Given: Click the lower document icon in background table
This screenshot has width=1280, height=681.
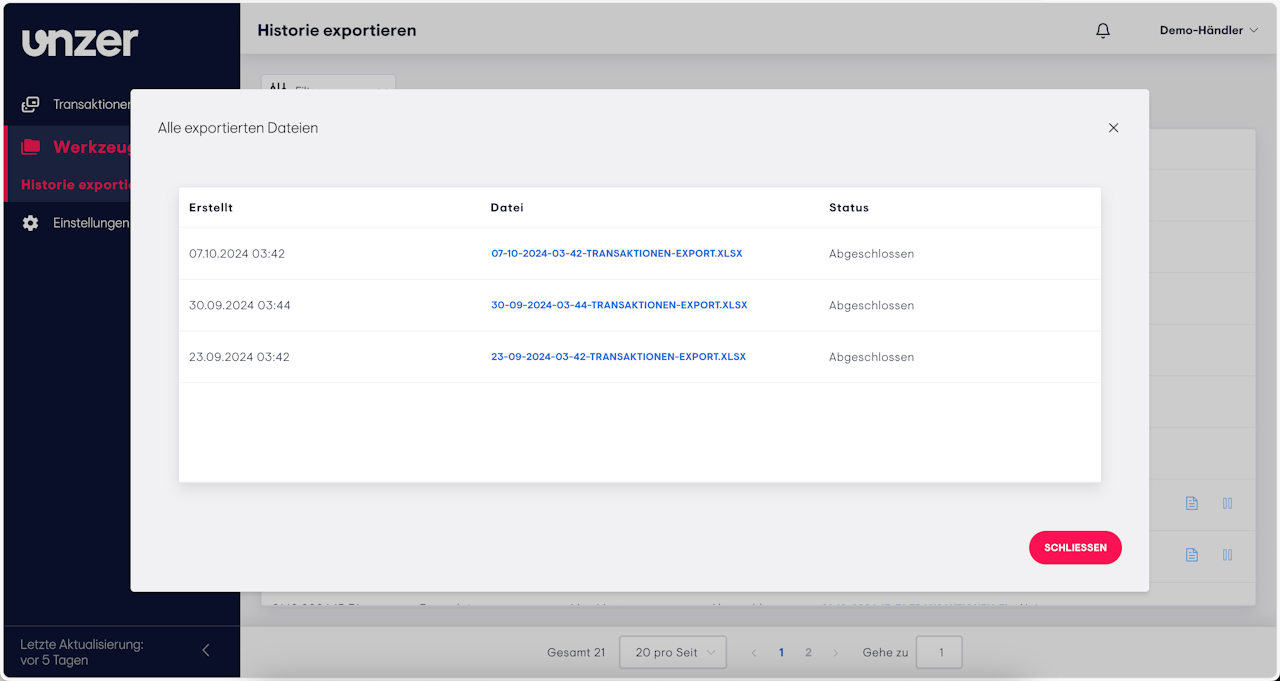Looking at the screenshot, I should click(1191, 554).
